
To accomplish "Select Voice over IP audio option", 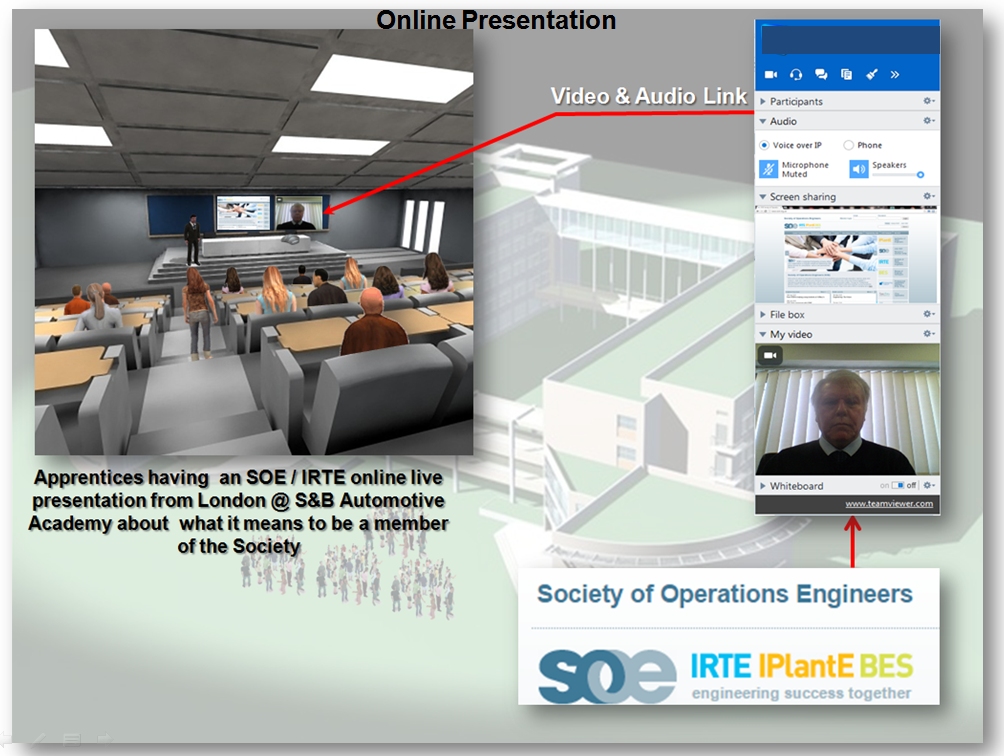I will [790, 145].
